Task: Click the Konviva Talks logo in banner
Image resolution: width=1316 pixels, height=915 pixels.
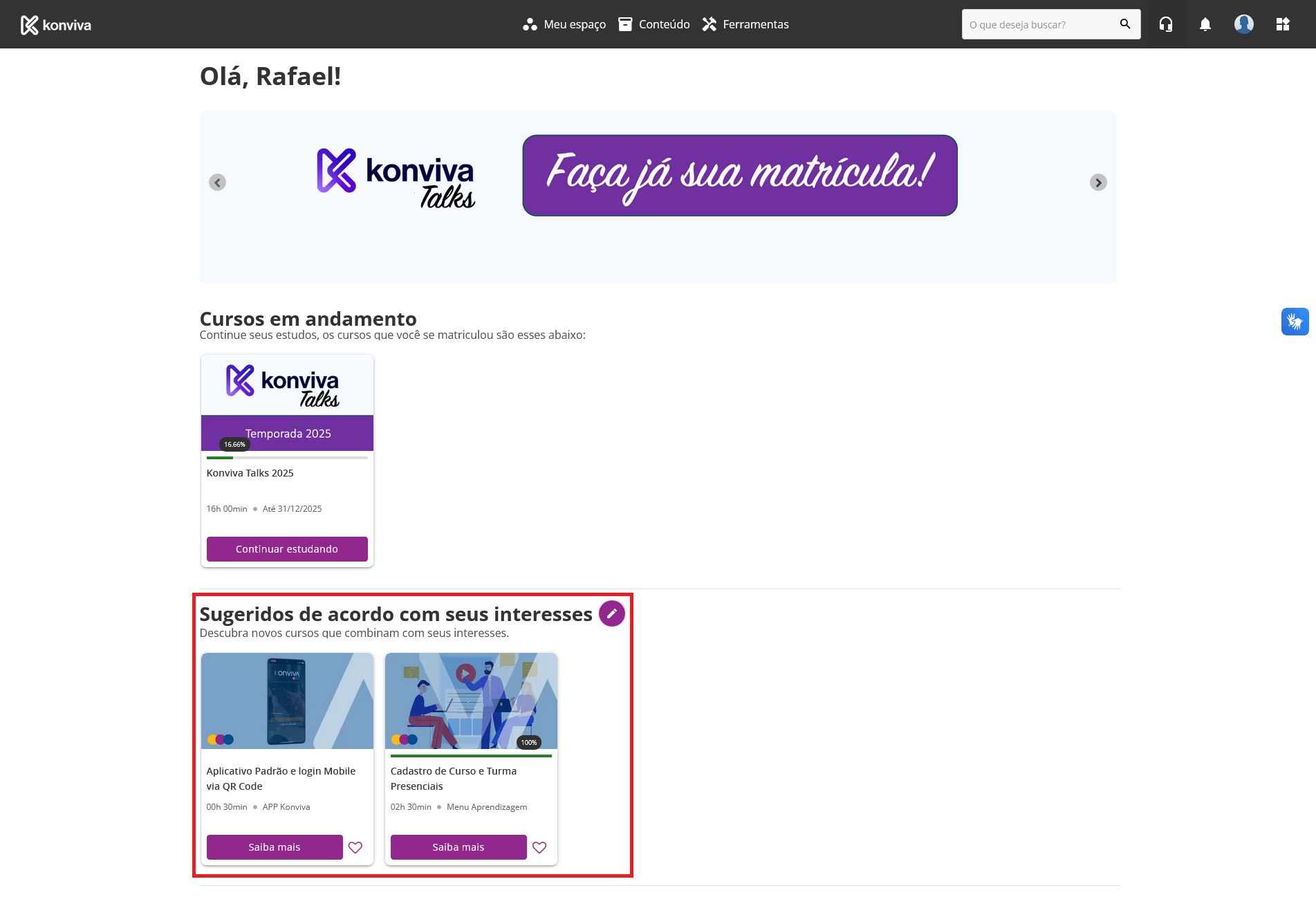Action: point(396,178)
